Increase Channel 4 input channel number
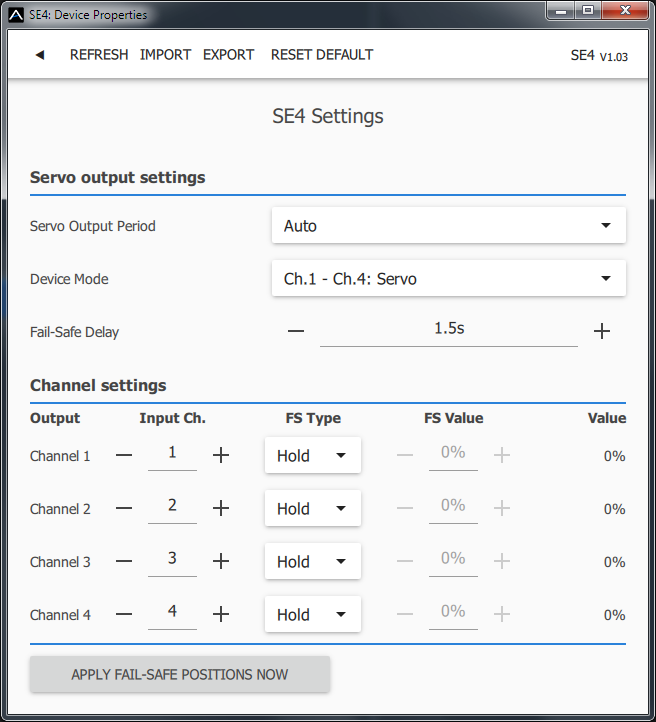This screenshot has height=722, width=656. pyautogui.click(x=221, y=614)
